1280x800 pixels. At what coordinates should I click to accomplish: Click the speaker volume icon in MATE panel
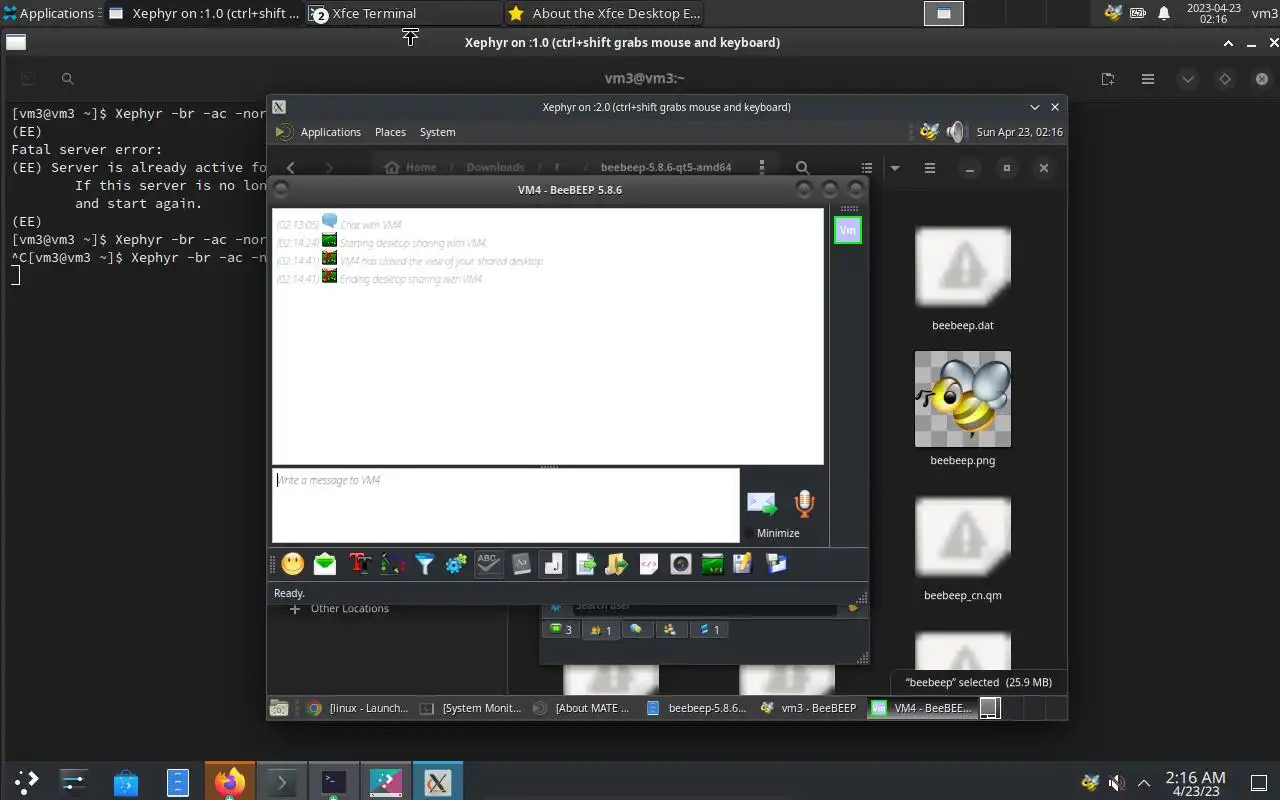point(956,132)
